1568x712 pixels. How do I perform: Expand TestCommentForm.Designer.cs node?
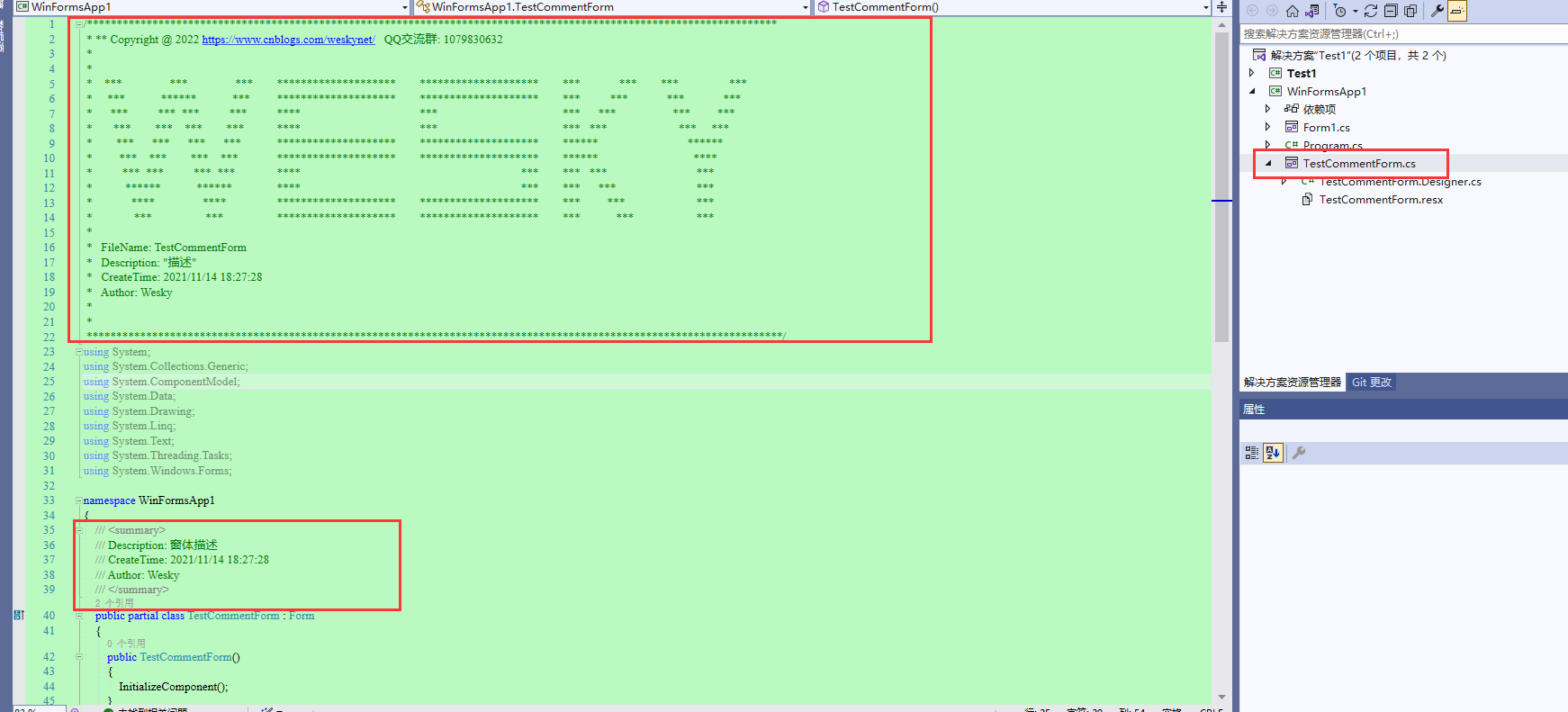click(1284, 181)
